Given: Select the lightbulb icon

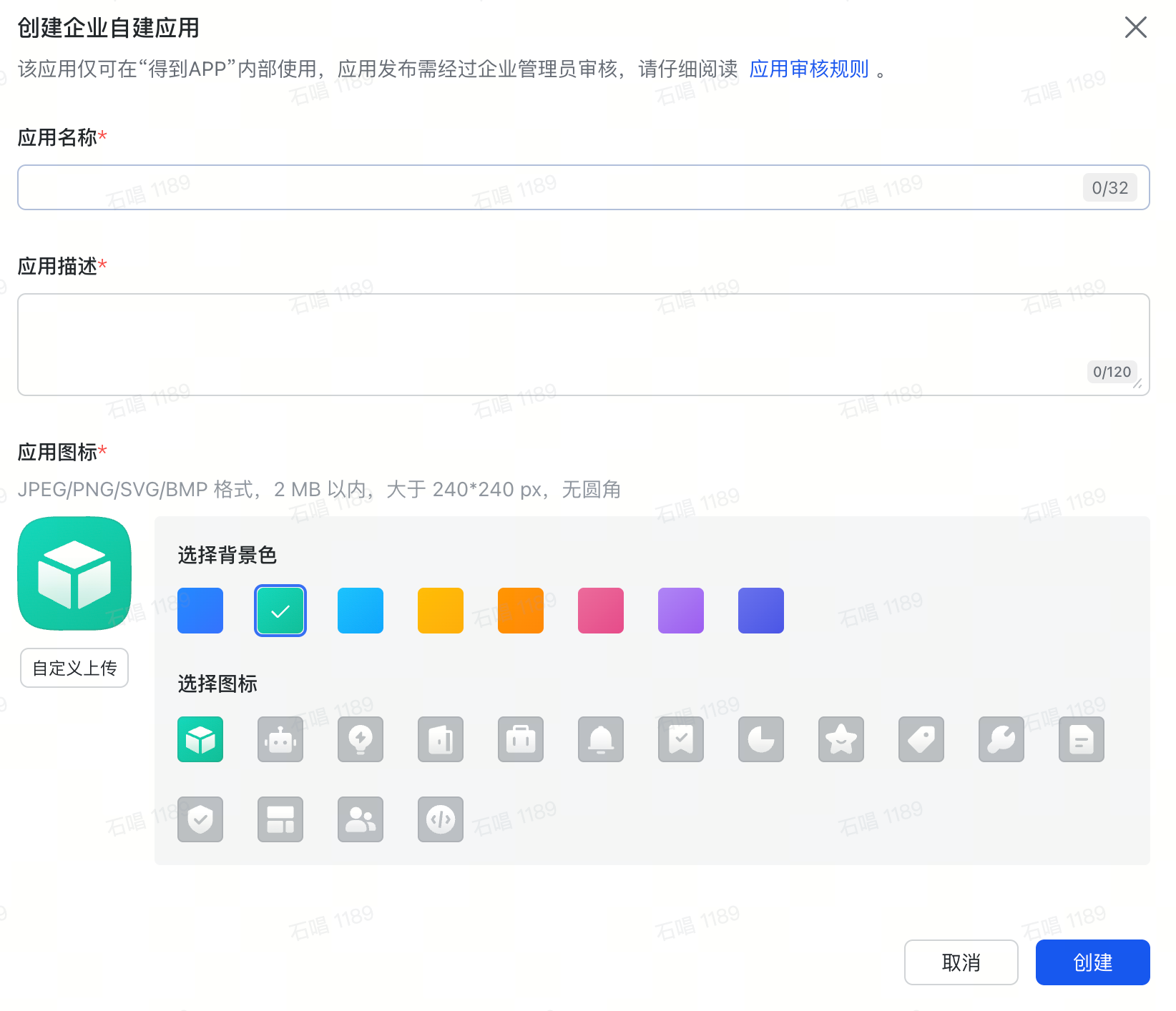Looking at the screenshot, I should (360, 739).
